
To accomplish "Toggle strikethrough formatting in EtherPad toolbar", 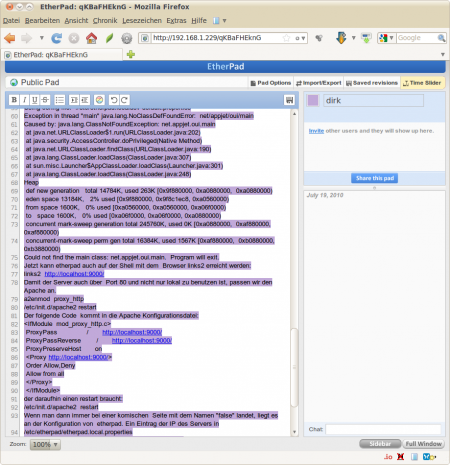I will click(45, 100).
